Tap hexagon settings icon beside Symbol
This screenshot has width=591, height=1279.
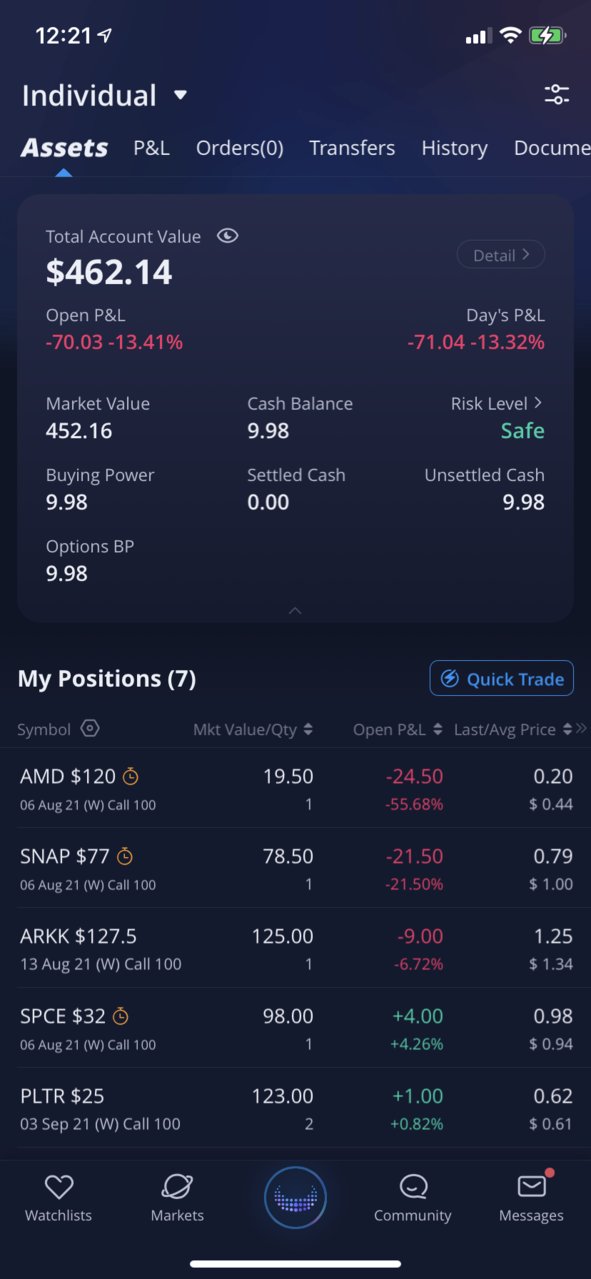90,729
